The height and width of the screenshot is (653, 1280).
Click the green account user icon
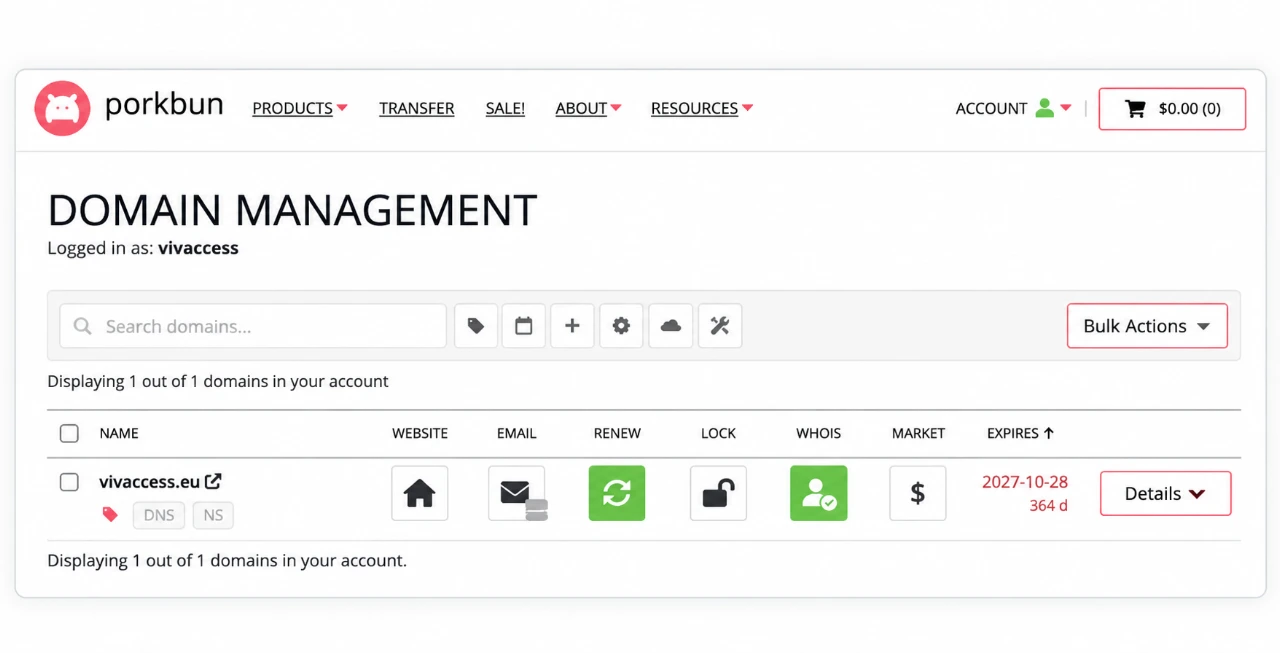(x=1044, y=108)
